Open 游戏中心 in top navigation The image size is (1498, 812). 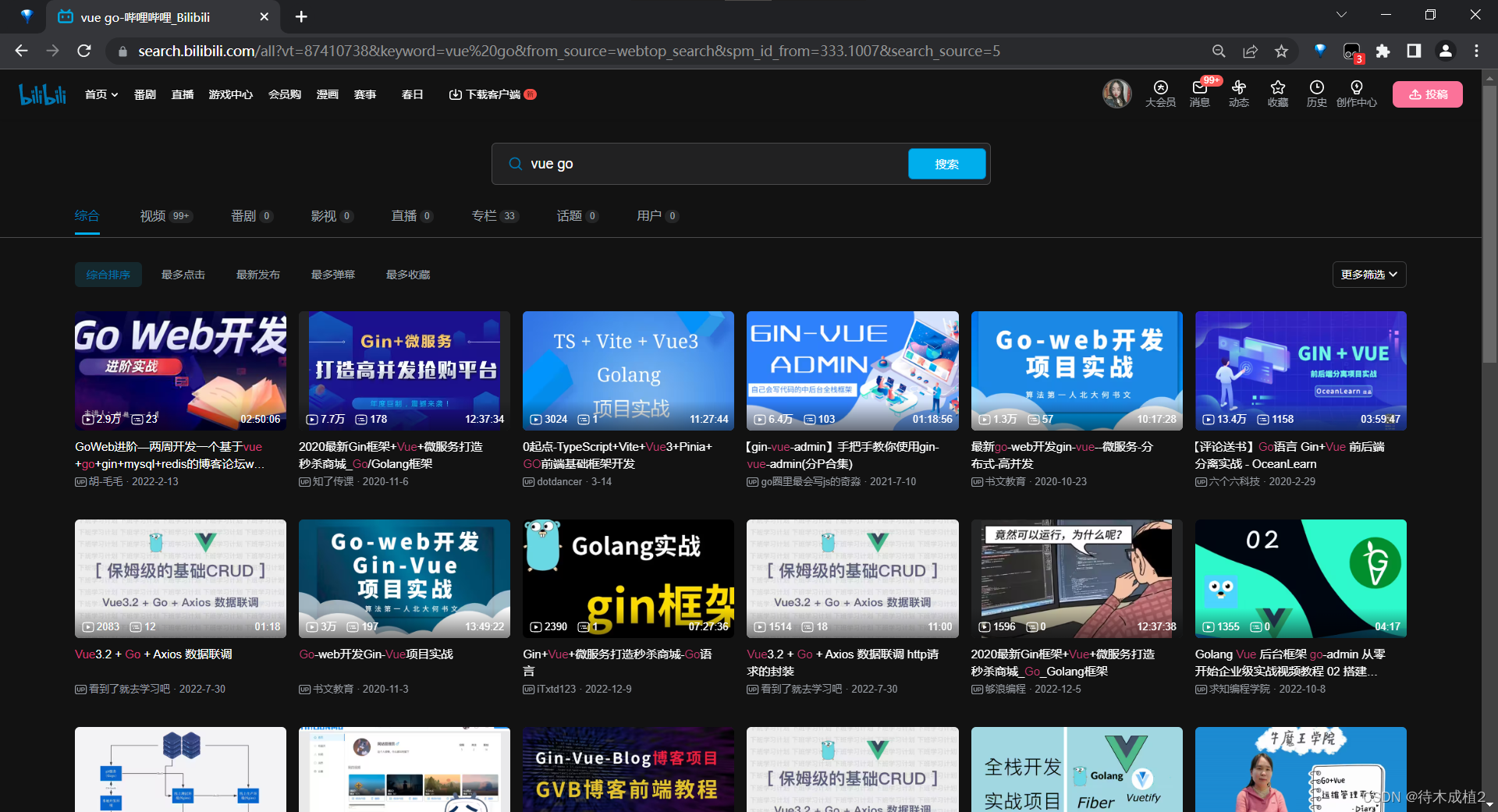pyautogui.click(x=231, y=94)
